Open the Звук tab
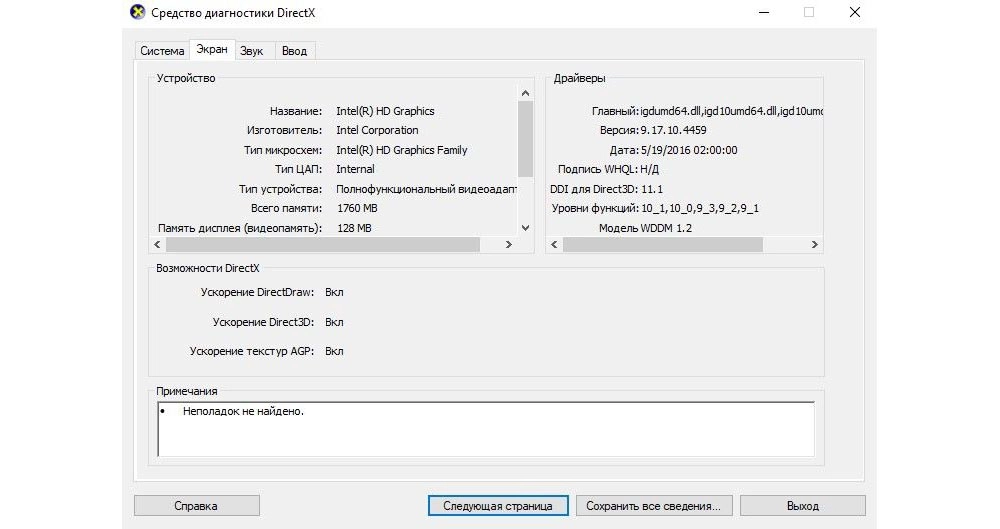The width and height of the screenshot is (1000, 529). coord(252,51)
